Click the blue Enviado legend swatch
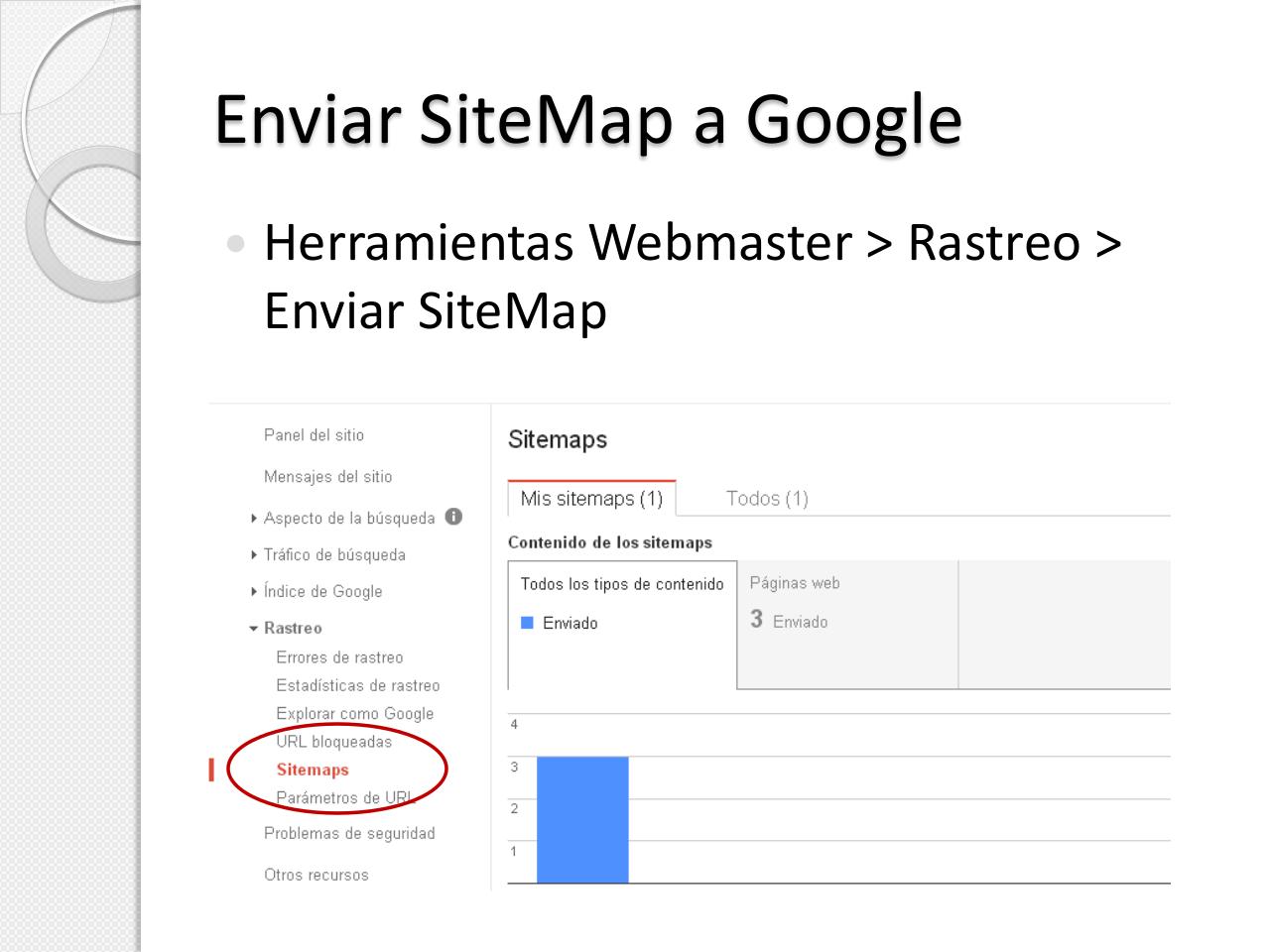 tap(528, 623)
